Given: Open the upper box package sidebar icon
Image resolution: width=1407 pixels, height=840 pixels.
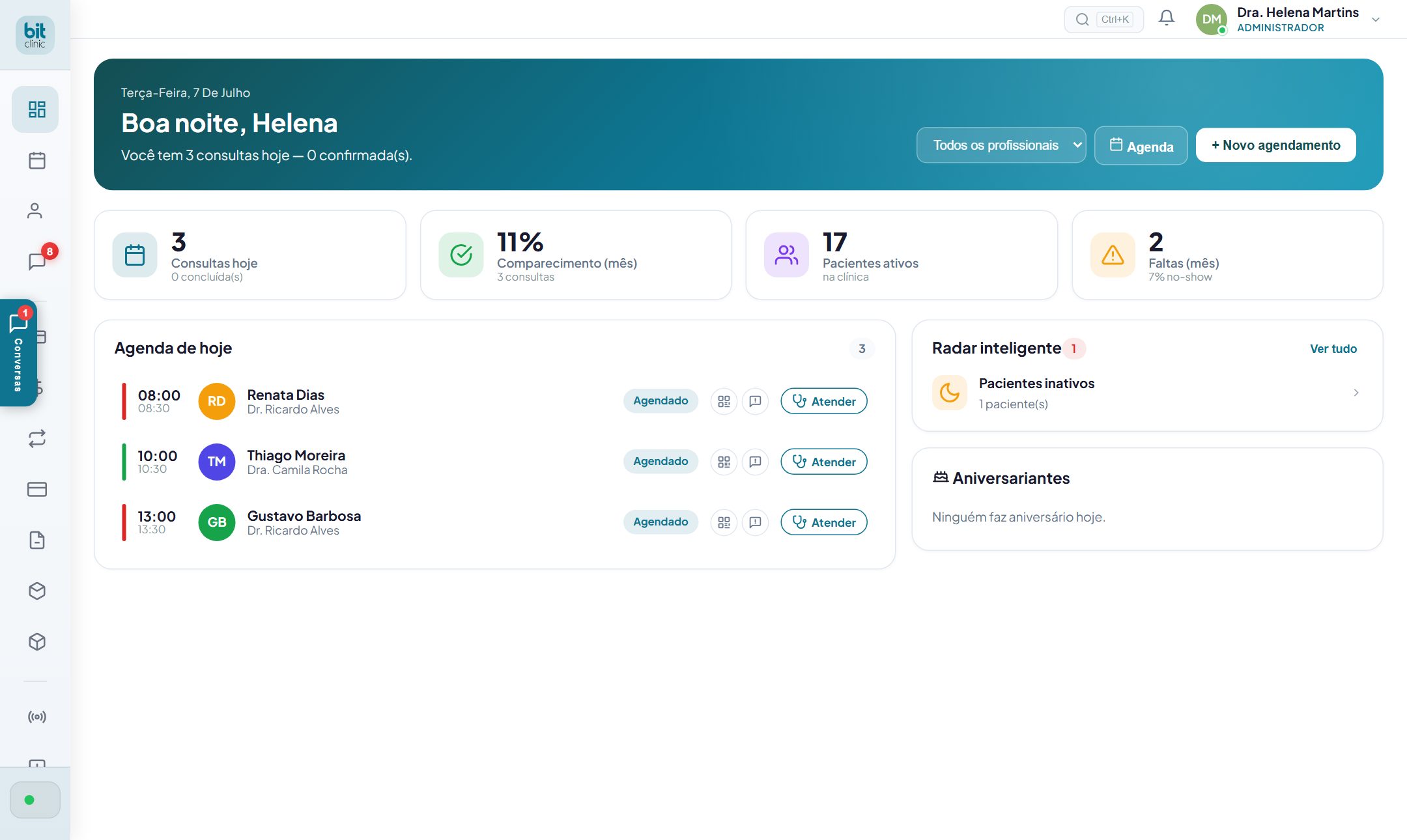Looking at the screenshot, I should (37, 591).
